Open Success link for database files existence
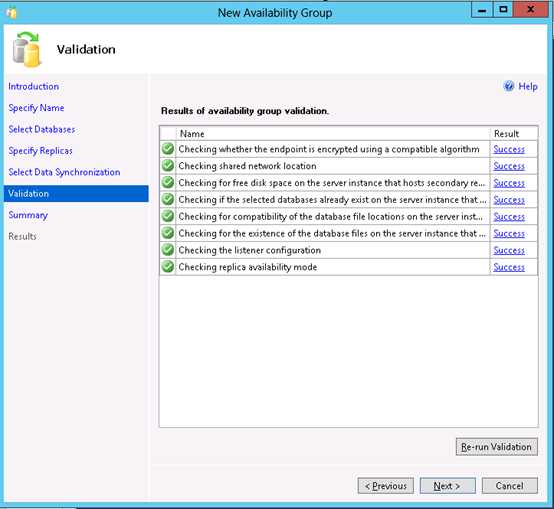Image resolution: width=554 pixels, height=509 pixels. [509, 233]
